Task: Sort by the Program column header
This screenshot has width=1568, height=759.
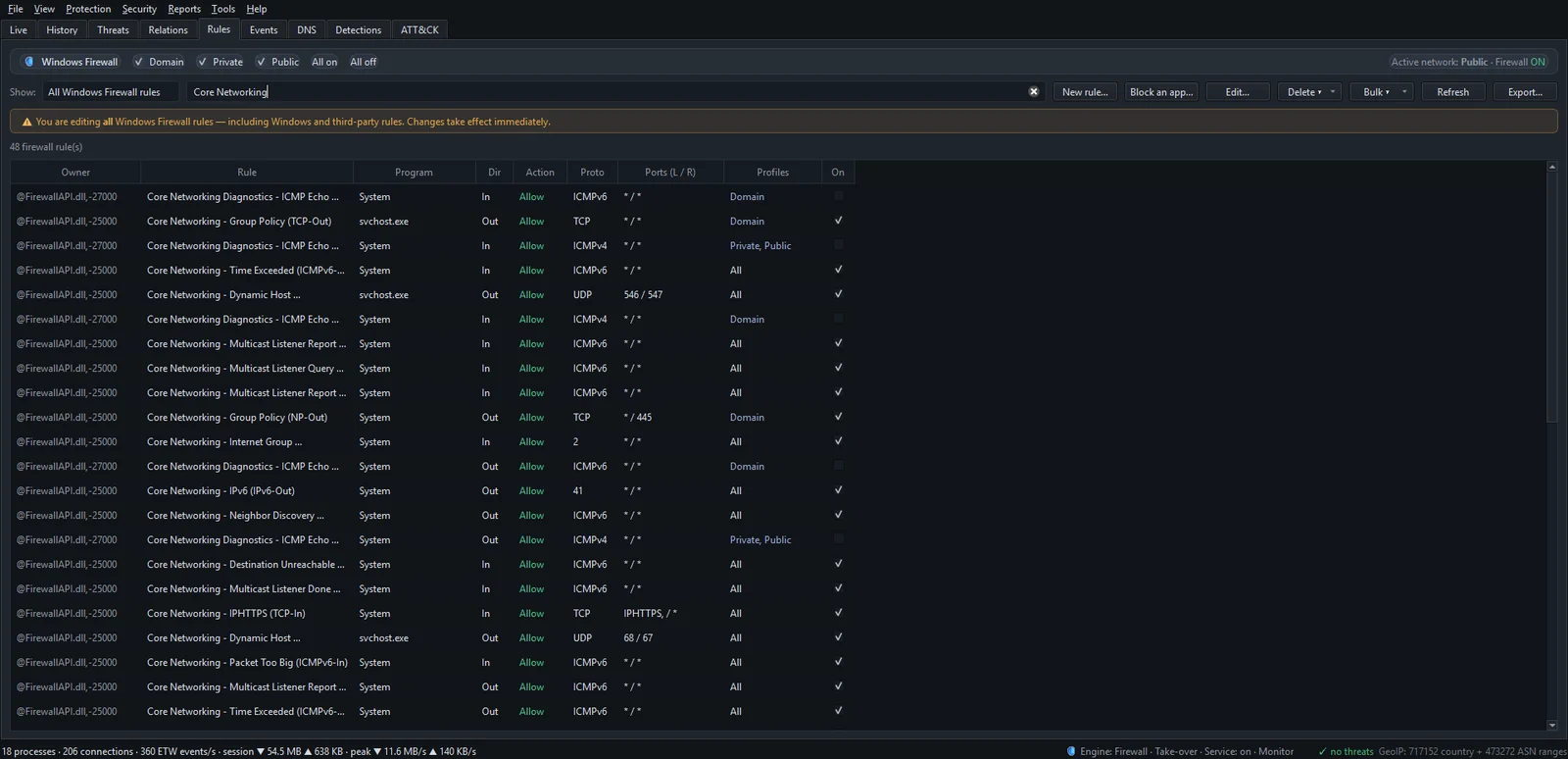Action: [414, 172]
